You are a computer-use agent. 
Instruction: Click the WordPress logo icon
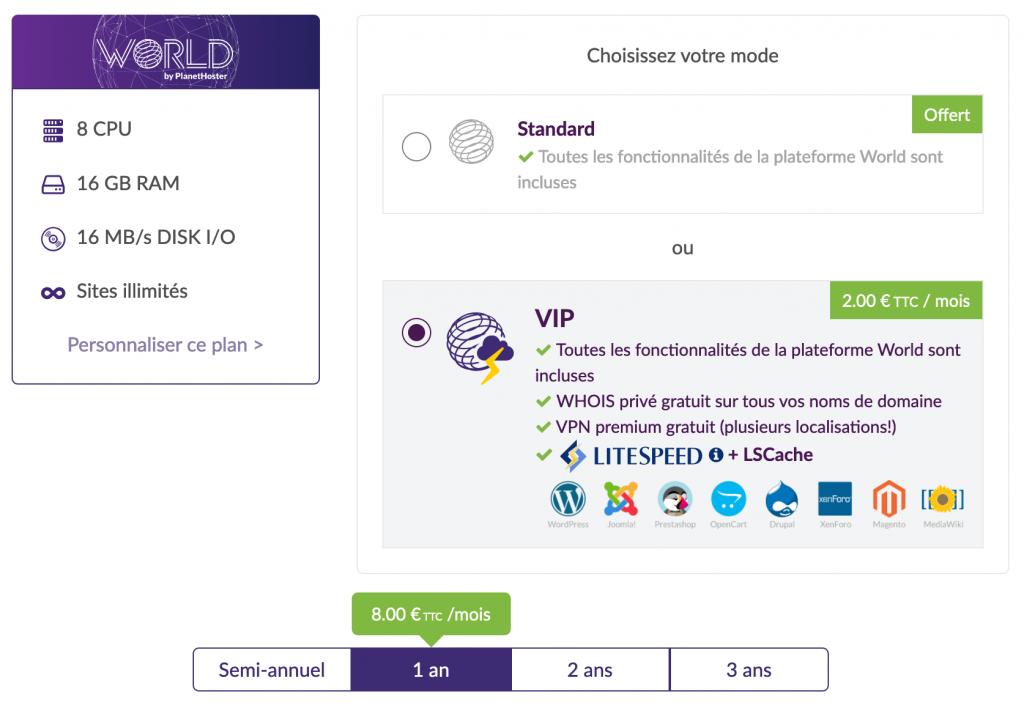[x=568, y=500]
